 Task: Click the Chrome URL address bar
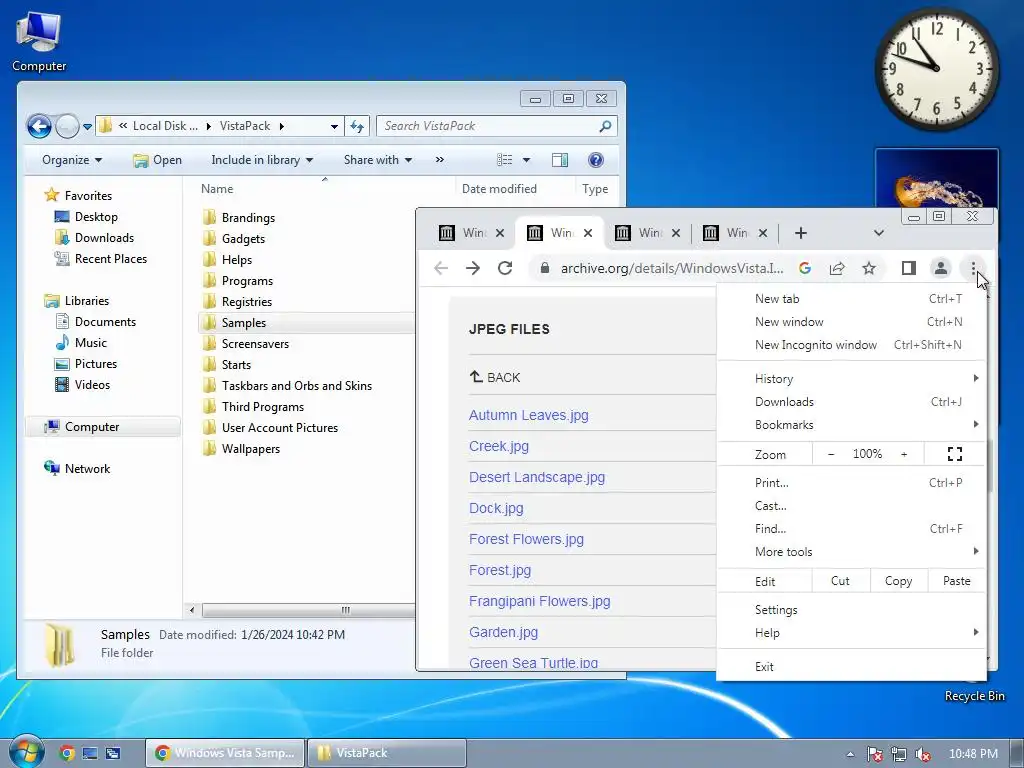click(671, 268)
